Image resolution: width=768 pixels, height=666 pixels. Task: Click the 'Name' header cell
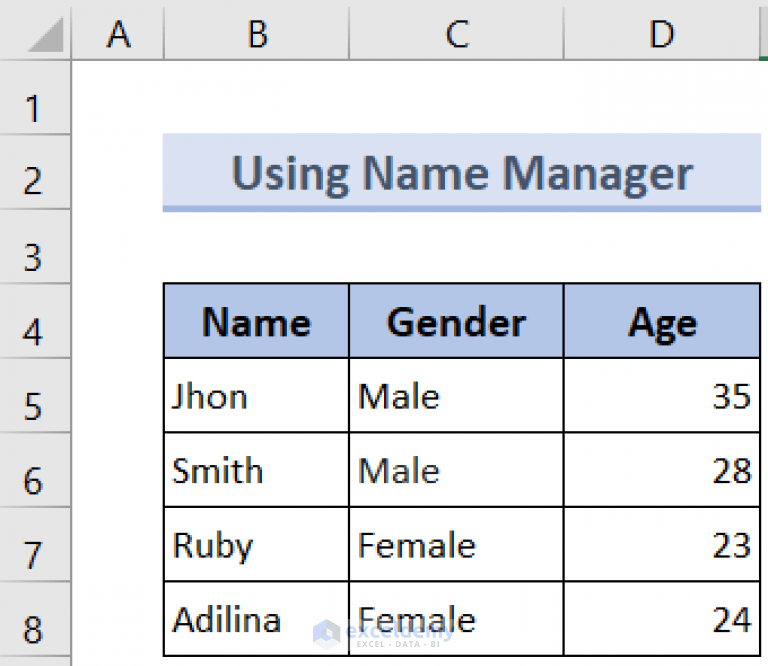tap(257, 321)
